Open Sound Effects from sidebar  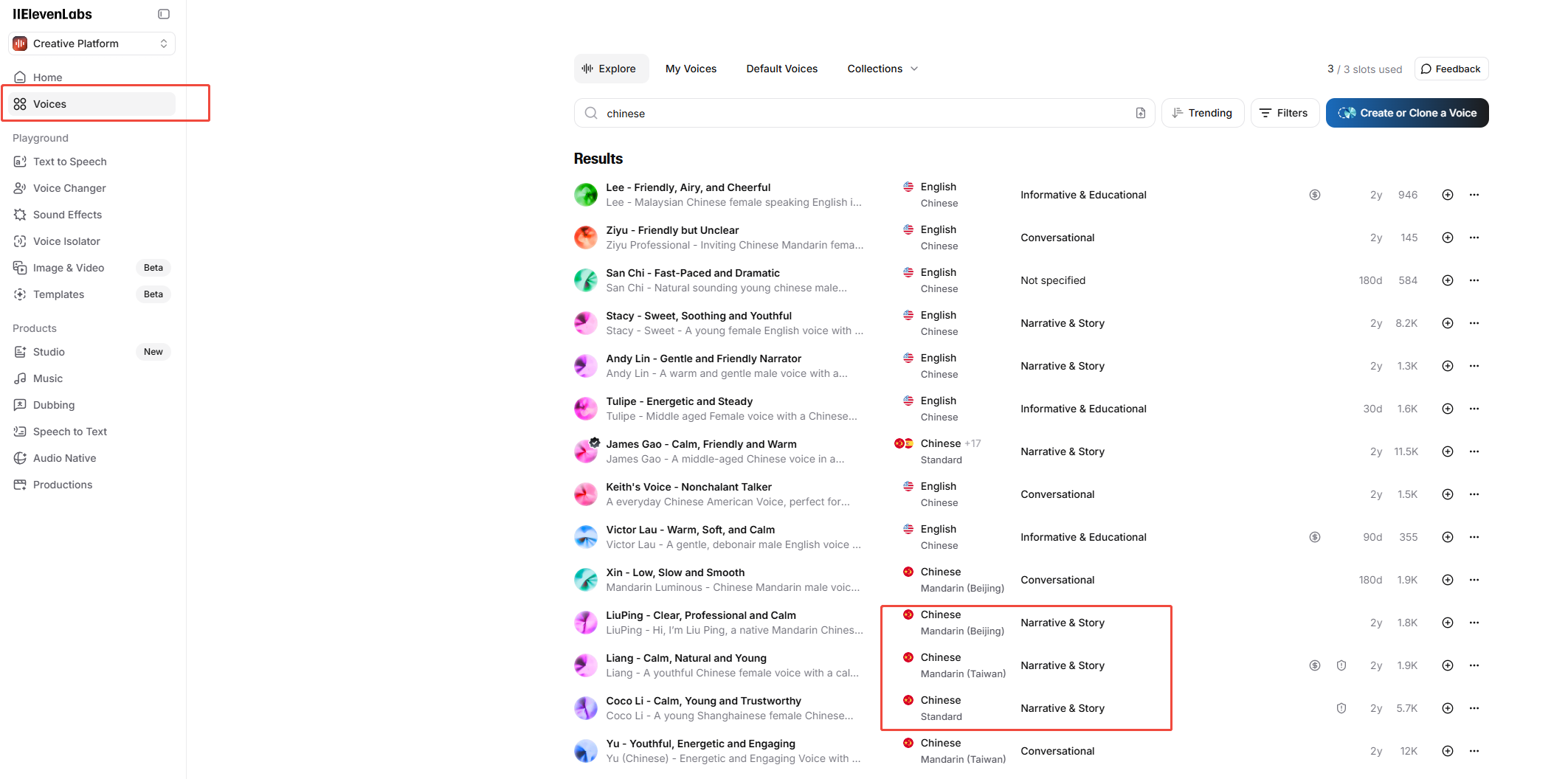(67, 215)
